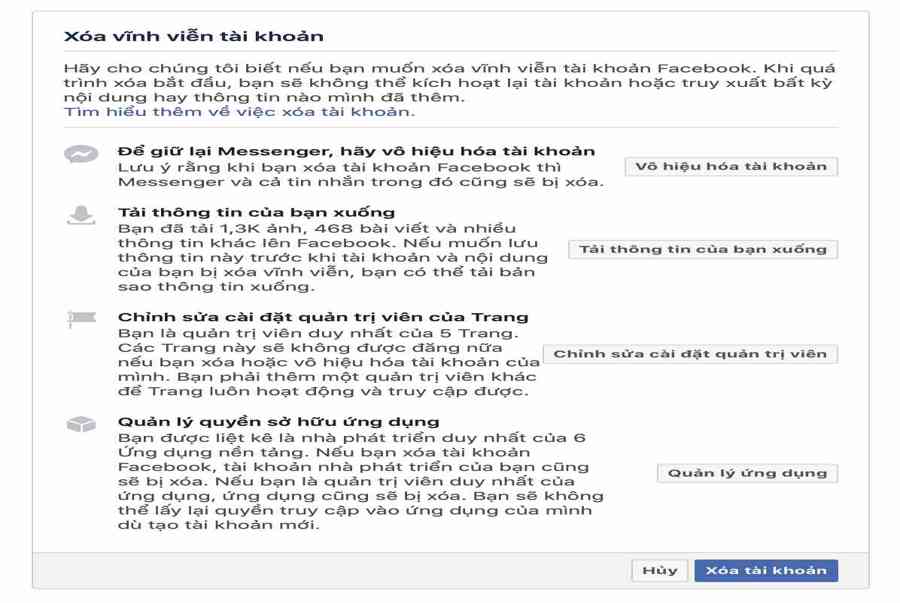Click the Tải thông tin của bạn xuống button
This screenshot has height=603, width=900.
tap(703, 249)
